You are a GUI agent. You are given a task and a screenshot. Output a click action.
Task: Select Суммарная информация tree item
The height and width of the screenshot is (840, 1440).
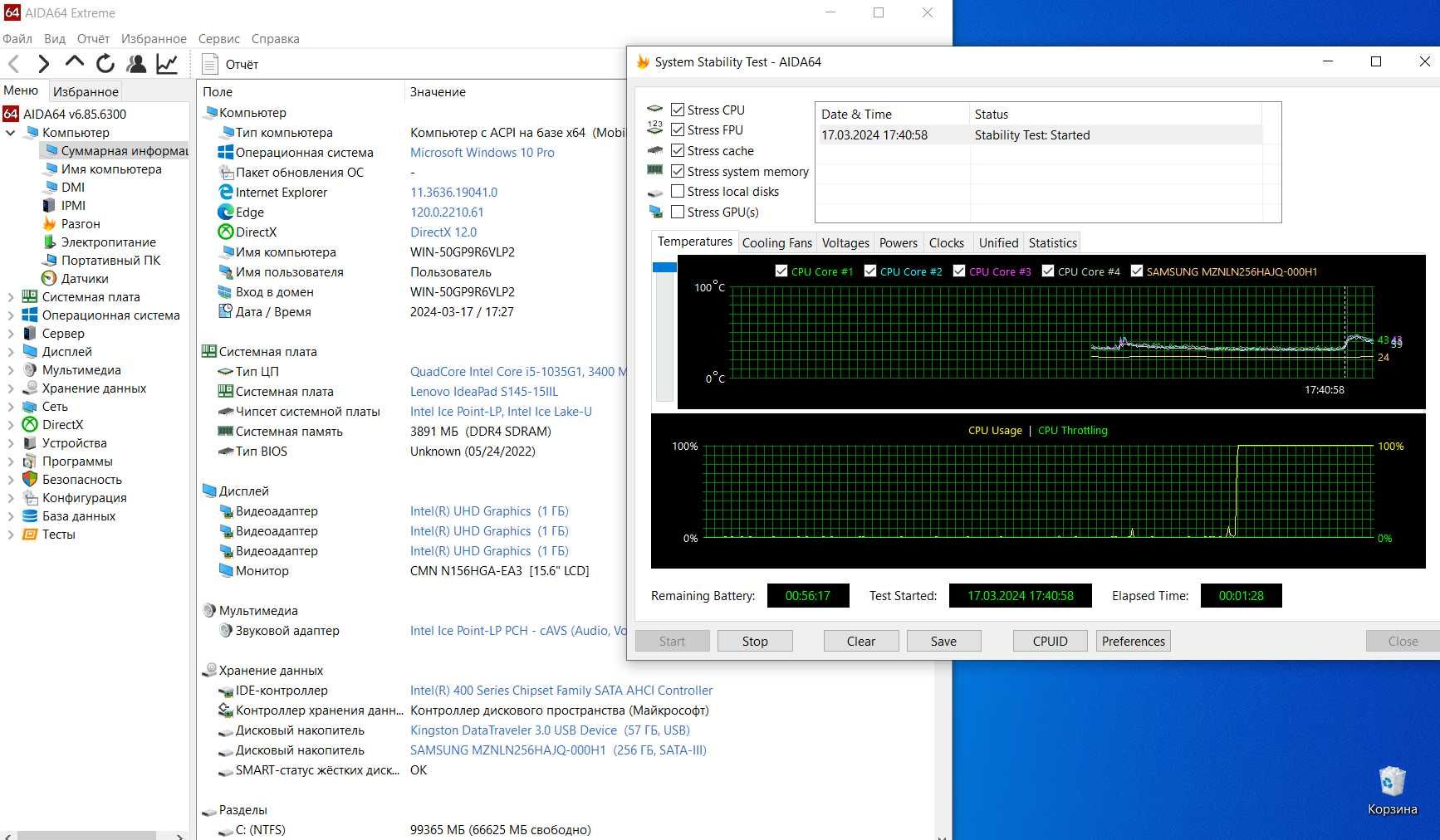(x=125, y=151)
